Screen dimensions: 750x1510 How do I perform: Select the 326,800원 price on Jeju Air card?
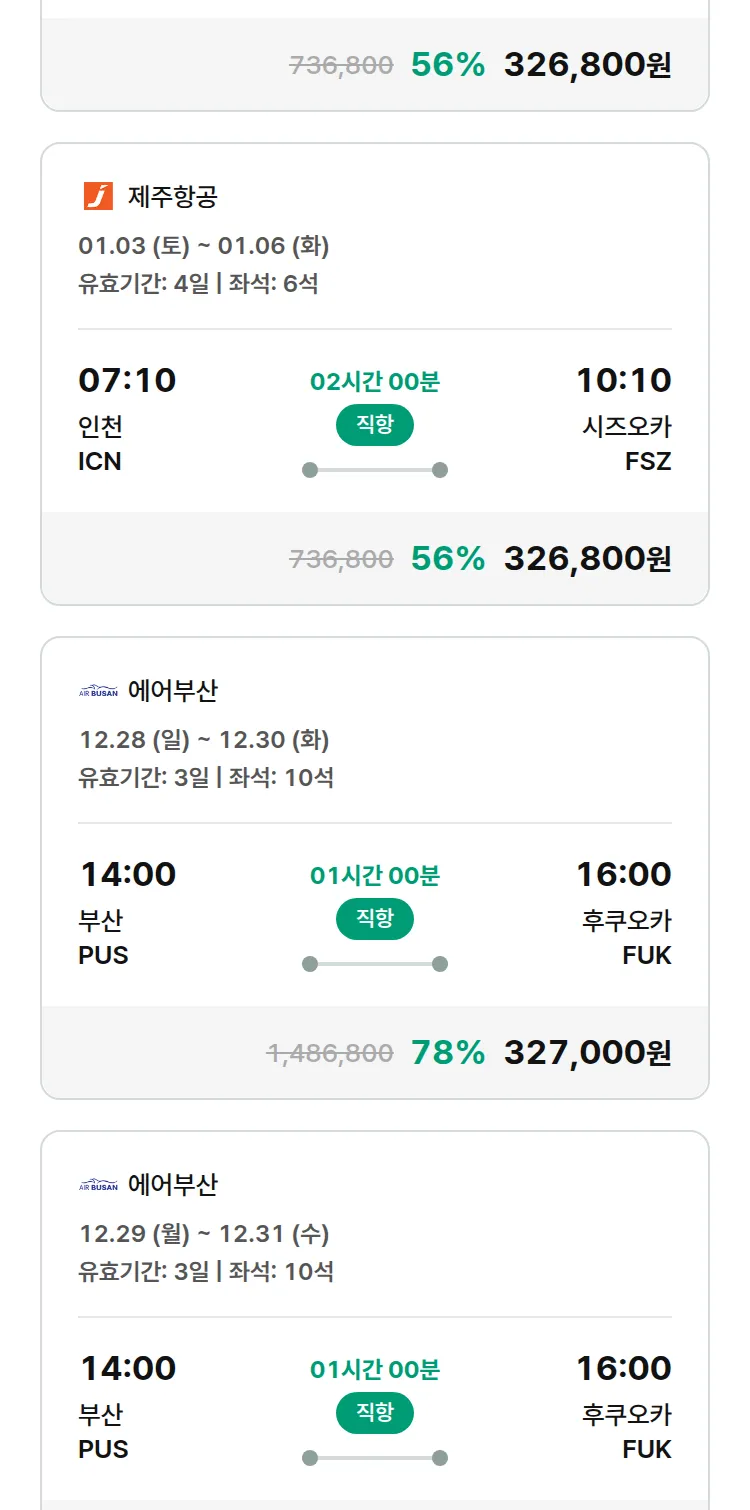[587, 558]
